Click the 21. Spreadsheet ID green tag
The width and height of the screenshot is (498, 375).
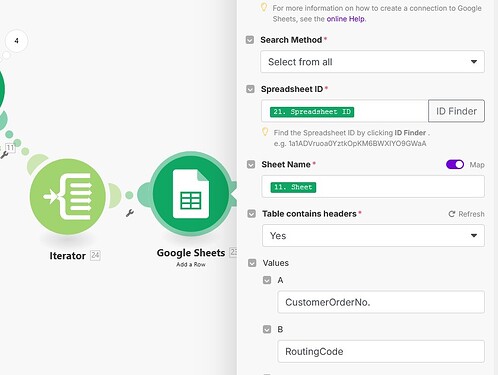(312, 112)
